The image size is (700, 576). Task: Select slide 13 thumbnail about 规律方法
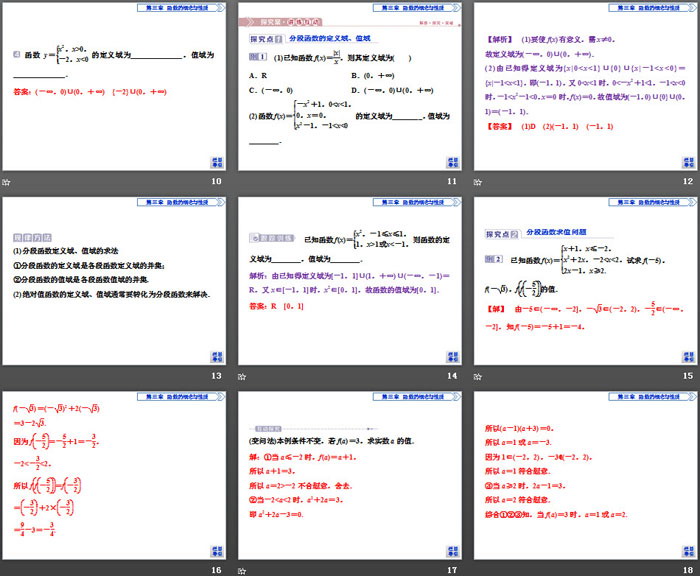[x=114, y=281]
